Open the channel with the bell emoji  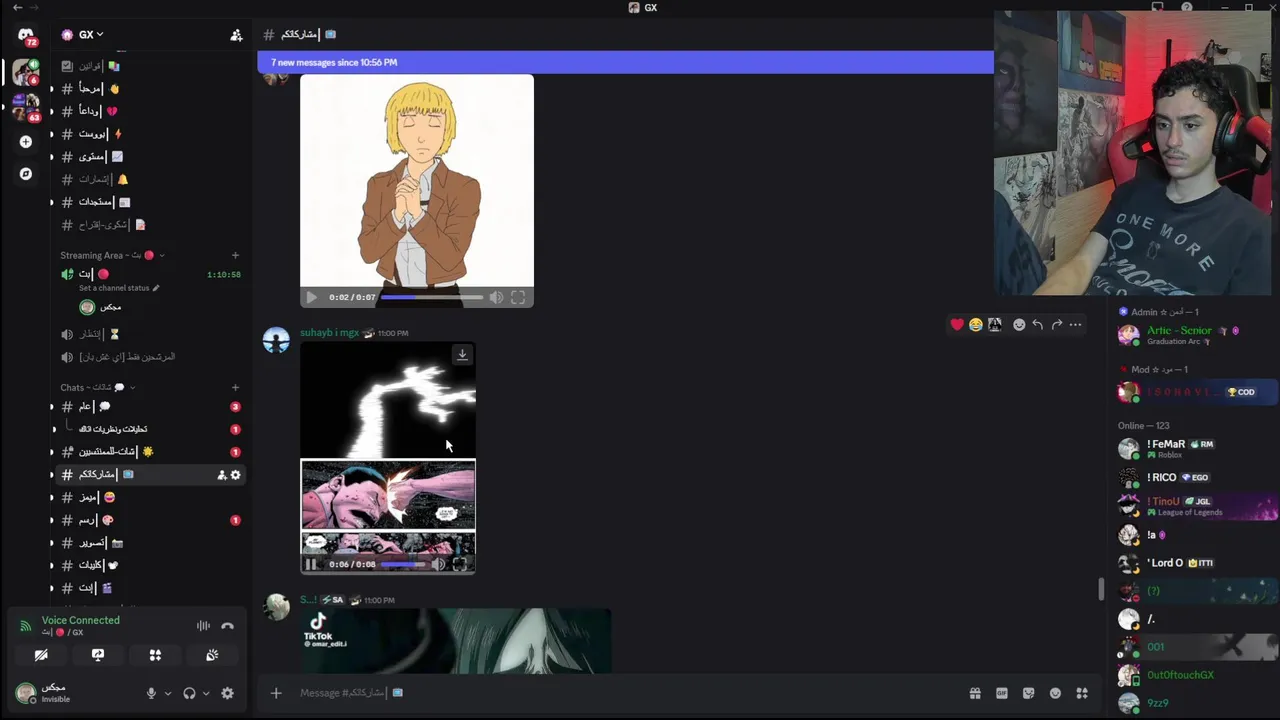[x=148, y=179]
